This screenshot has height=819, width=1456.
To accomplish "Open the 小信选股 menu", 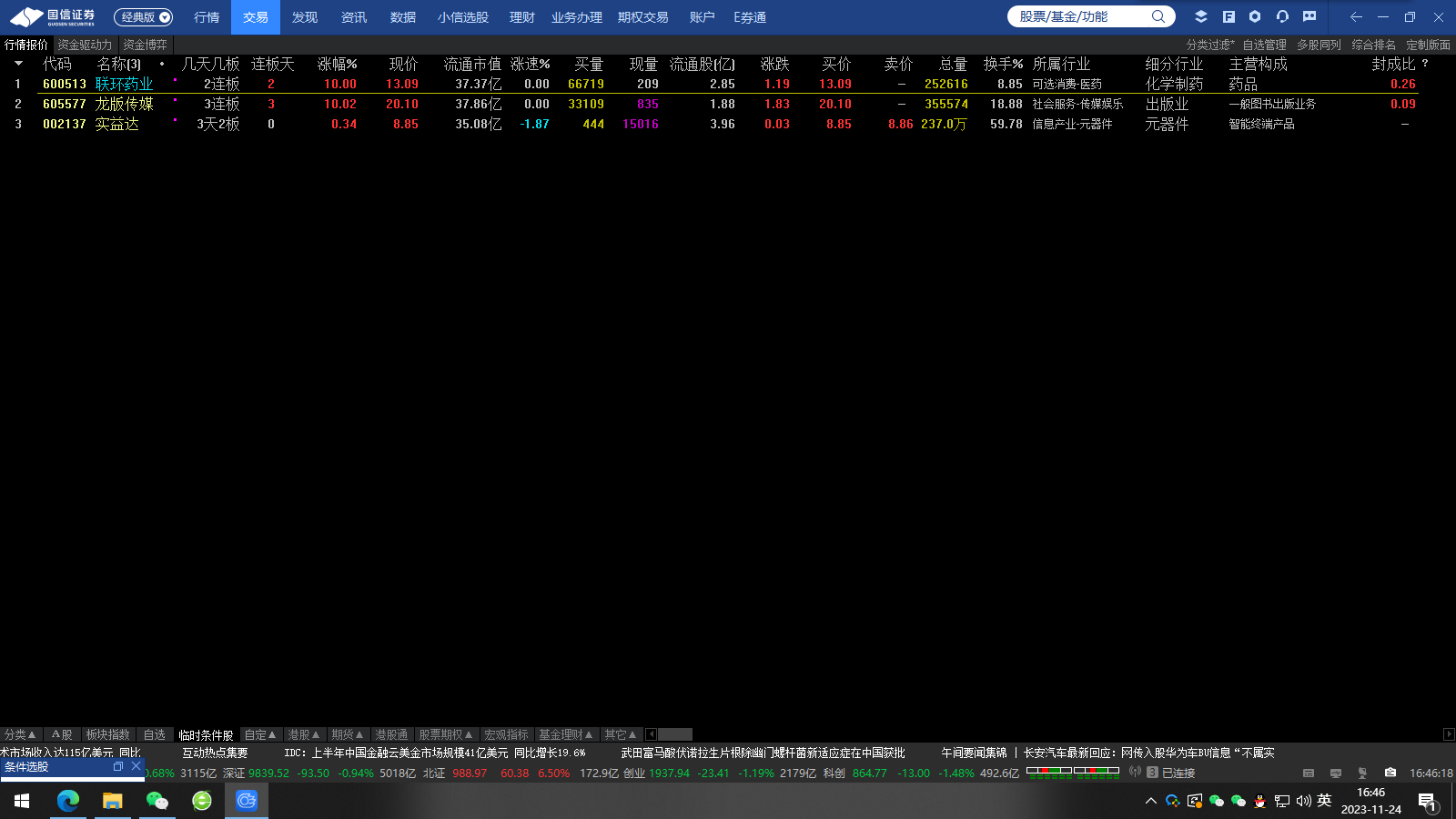I will click(463, 17).
